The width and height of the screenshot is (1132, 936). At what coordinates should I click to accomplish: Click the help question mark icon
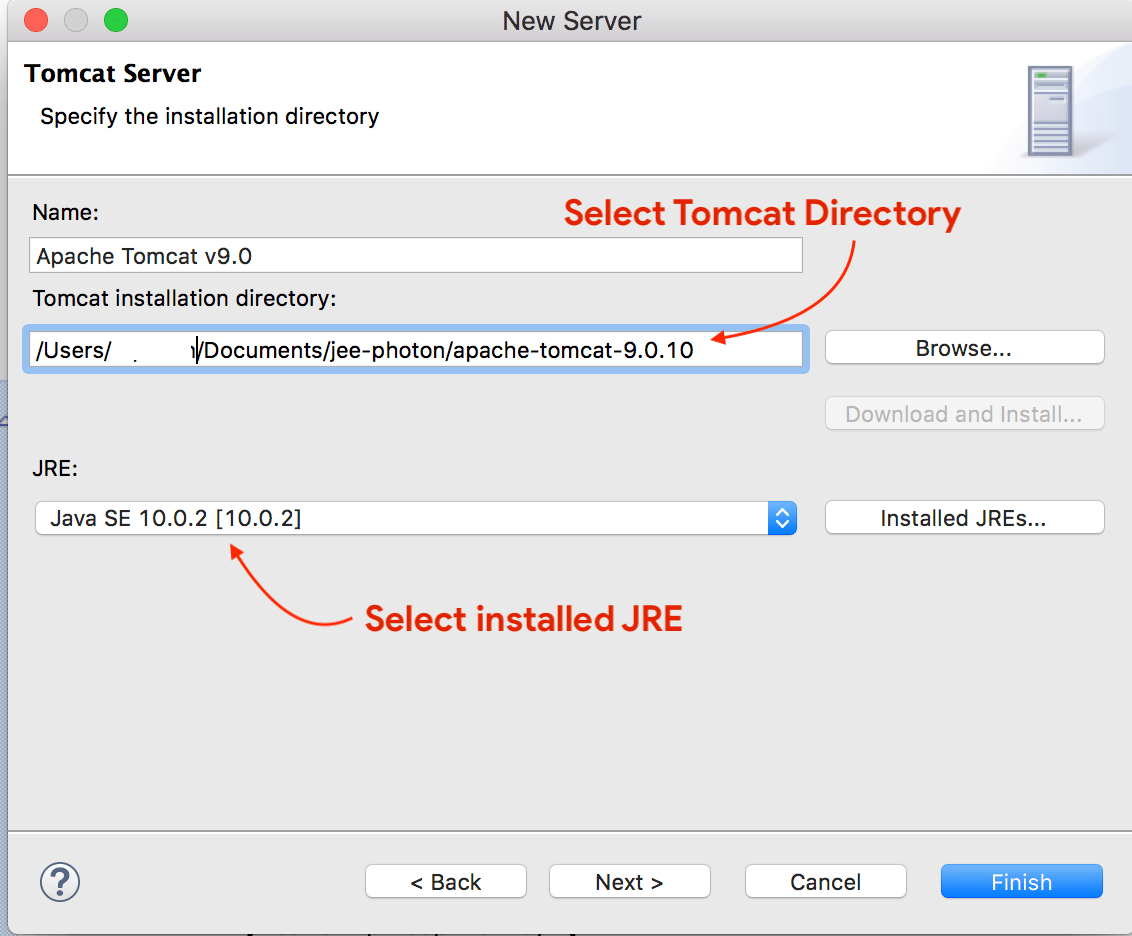click(x=60, y=882)
